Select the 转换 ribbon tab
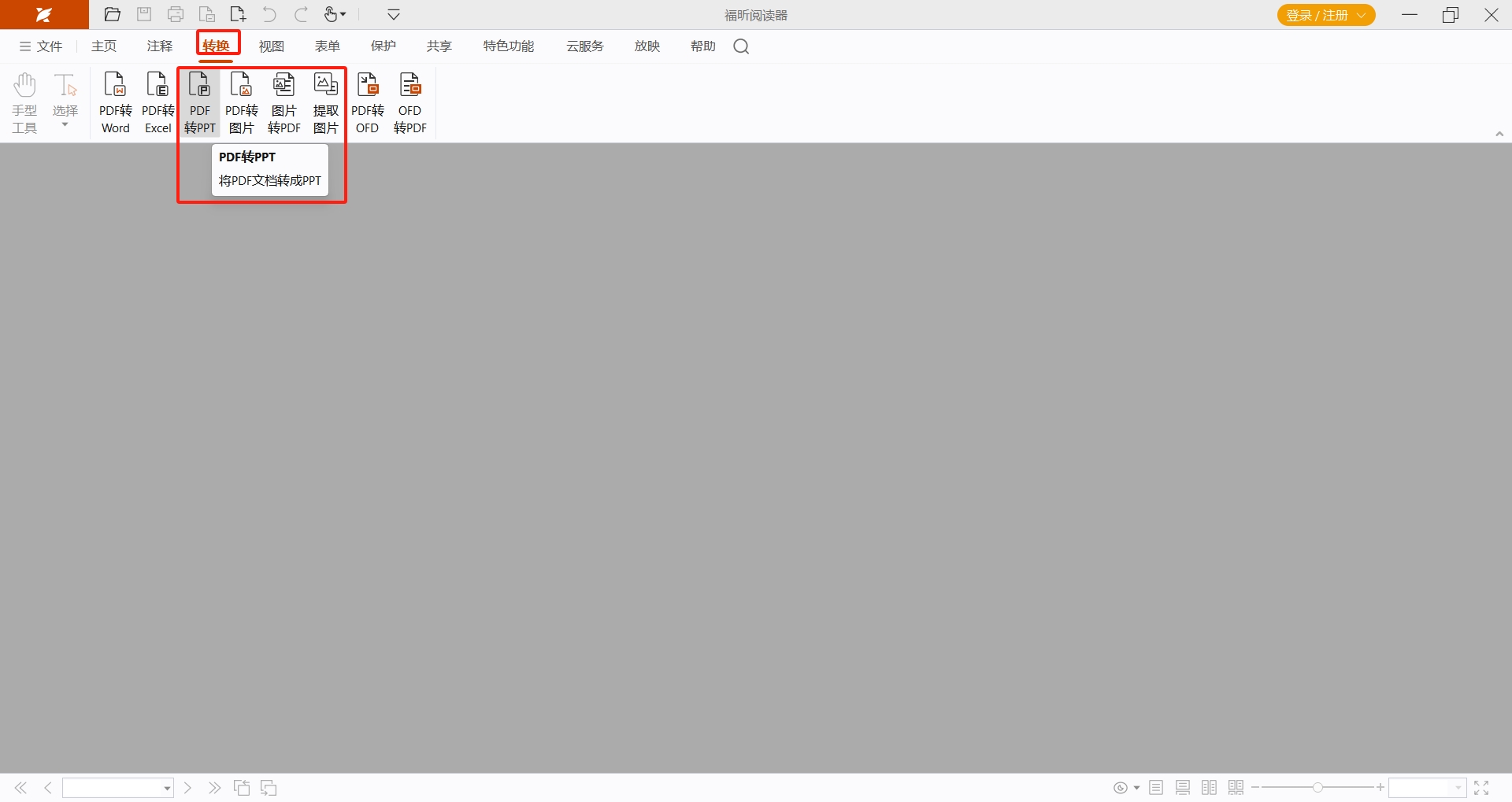1512x802 pixels. tap(216, 46)
